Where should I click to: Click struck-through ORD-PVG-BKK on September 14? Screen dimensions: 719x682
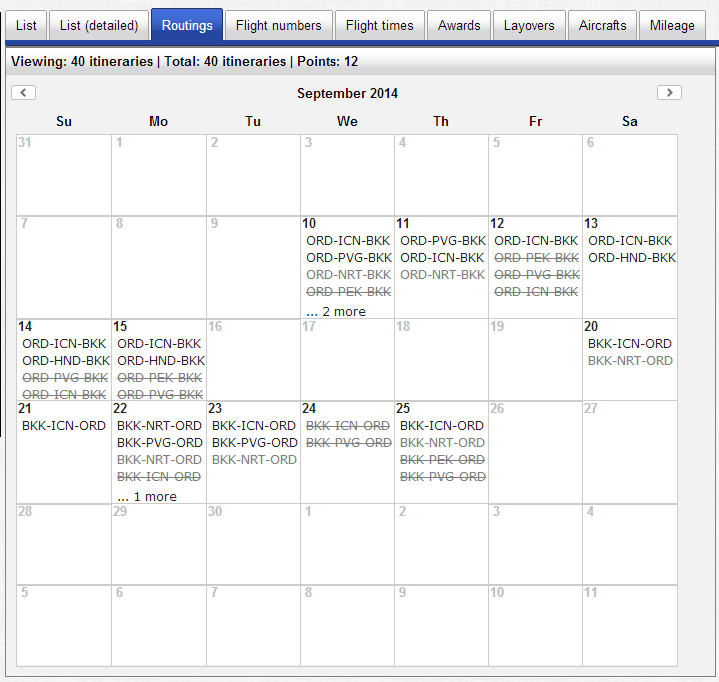click(65, 378)
